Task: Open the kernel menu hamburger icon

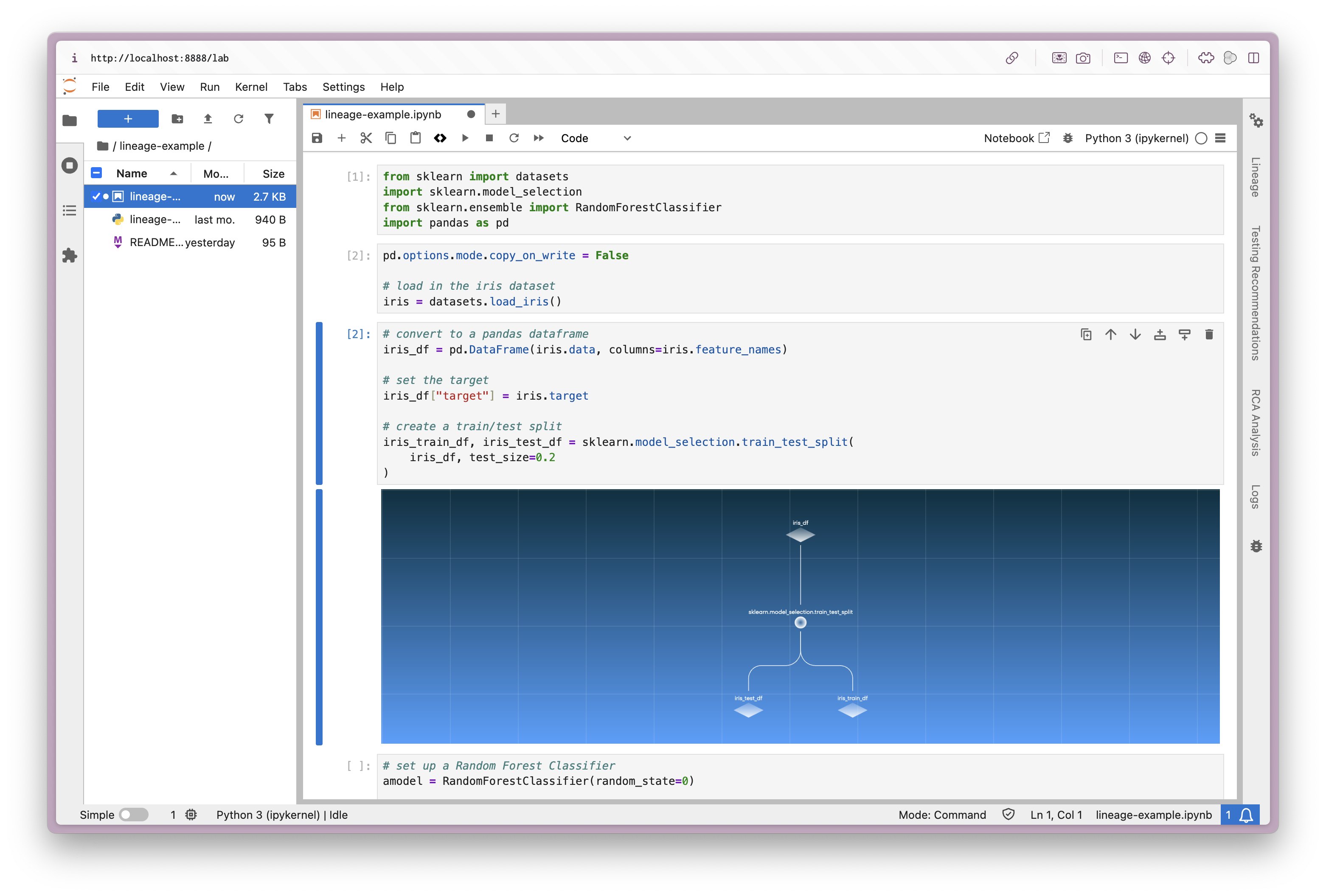Action: click(1220, 138)
